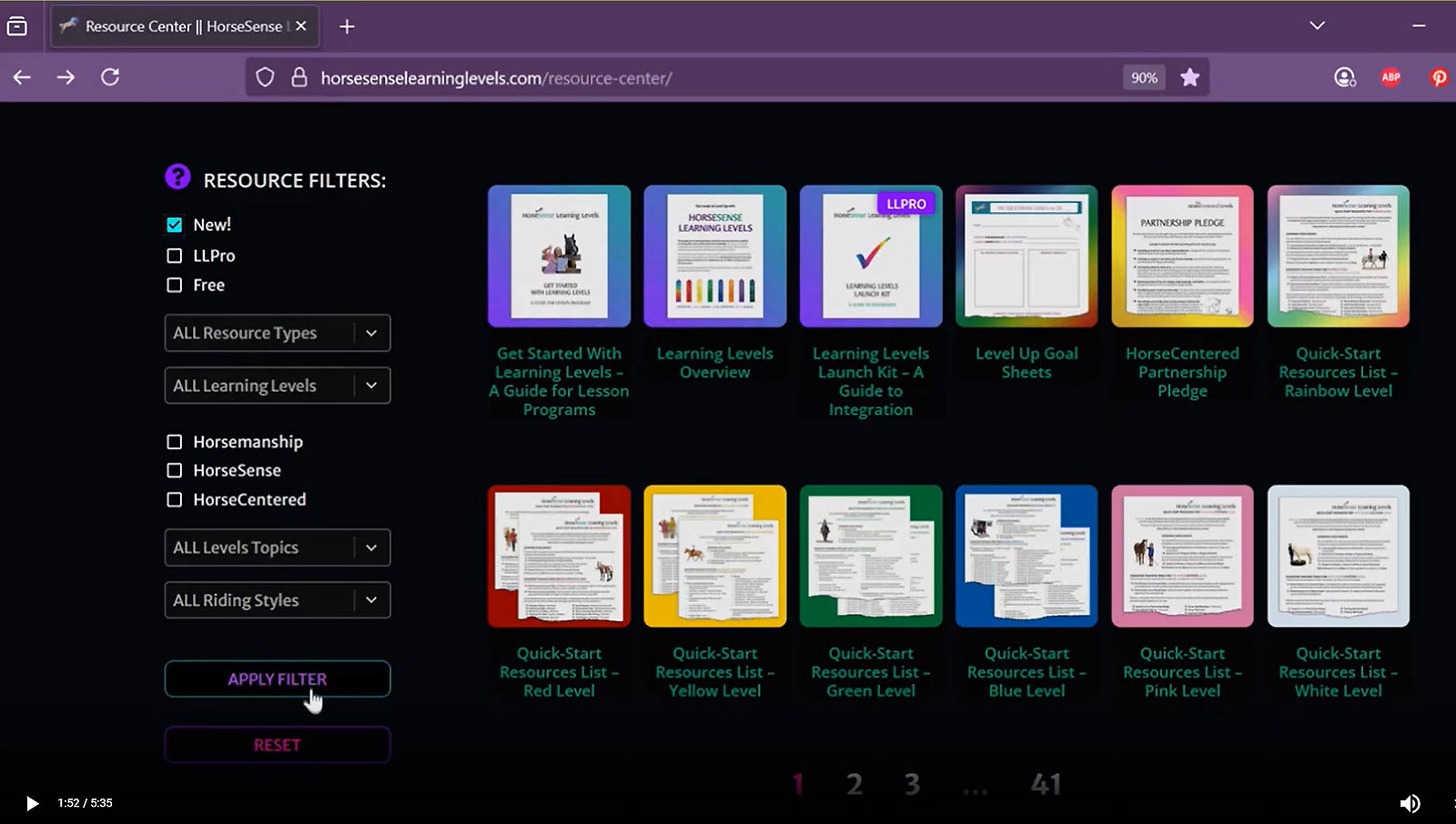Click the APPLY FILTER button
The image size is (1456, 824).
[x=278, y=678]
